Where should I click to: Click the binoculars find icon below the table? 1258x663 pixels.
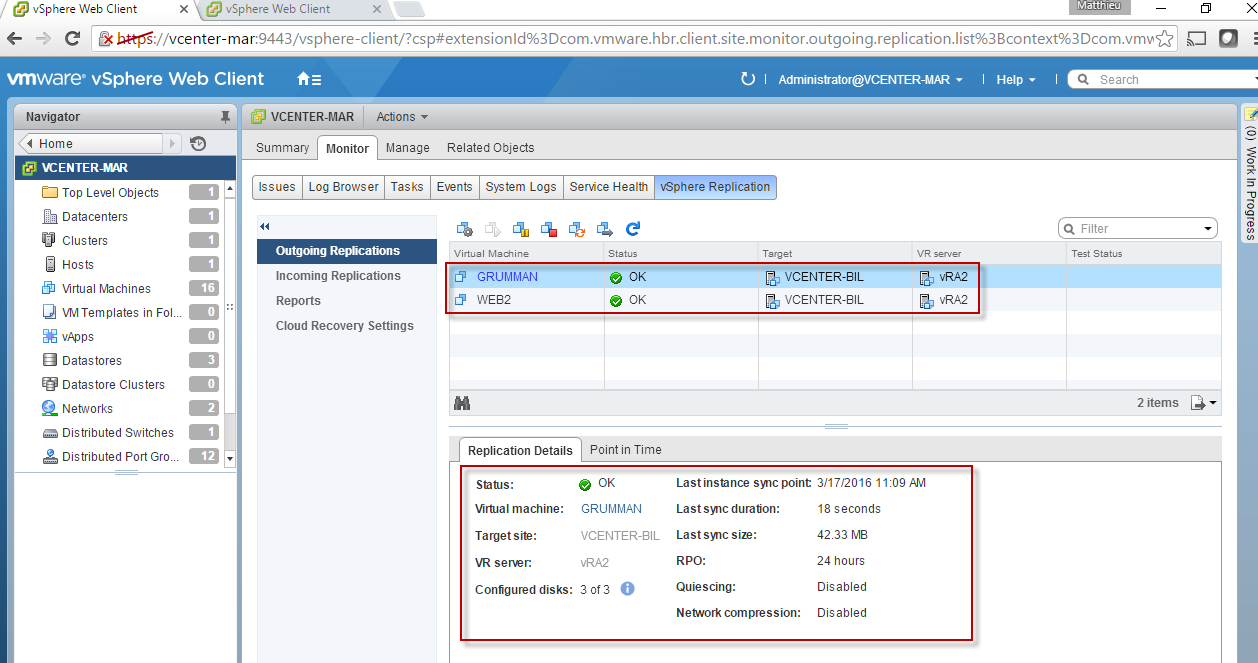[462, 403]
